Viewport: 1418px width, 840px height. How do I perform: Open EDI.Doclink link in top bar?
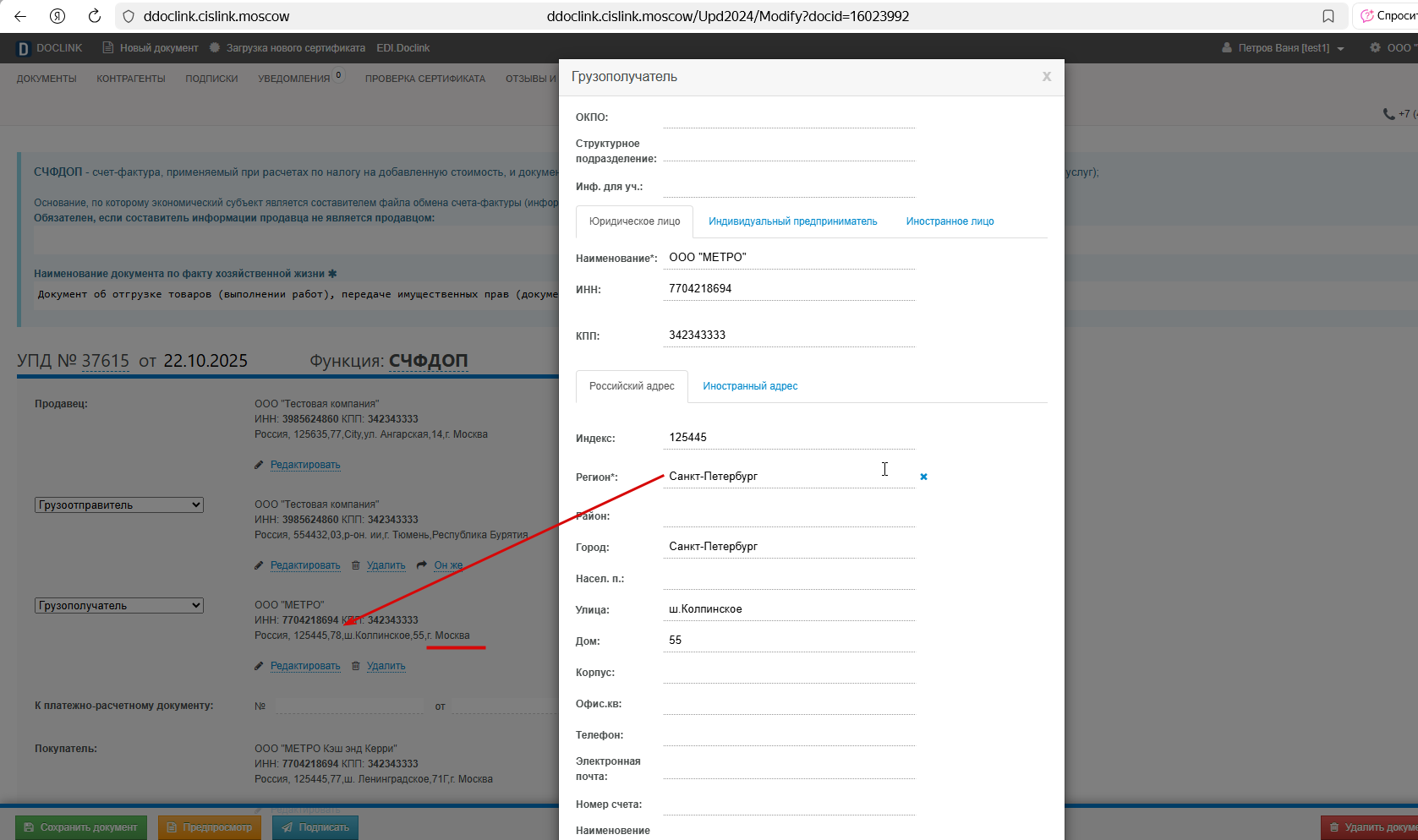[x=403, y=48]
